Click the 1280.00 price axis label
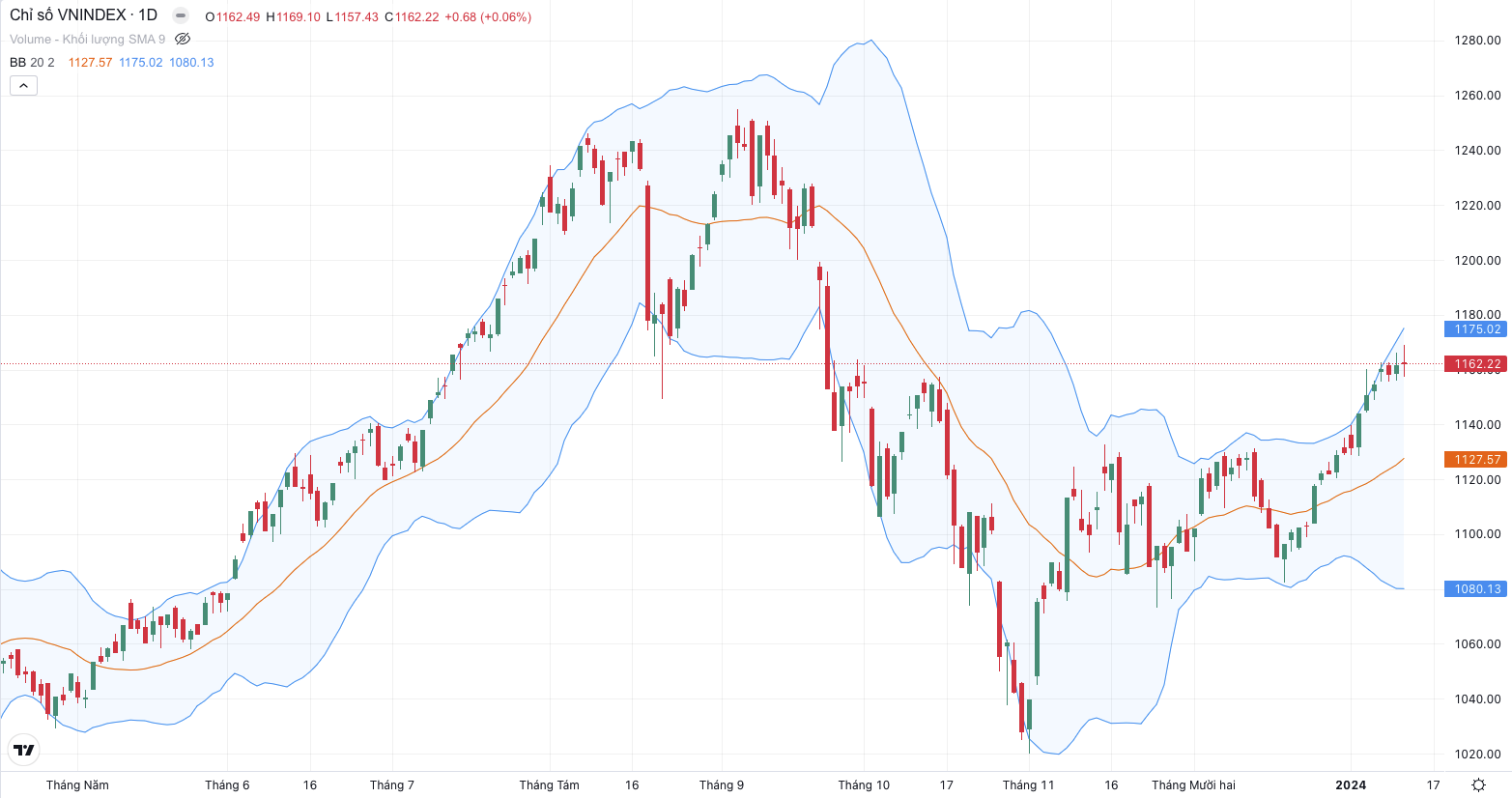Viewport: 1512px width, 798px height. click(1478, 40)
